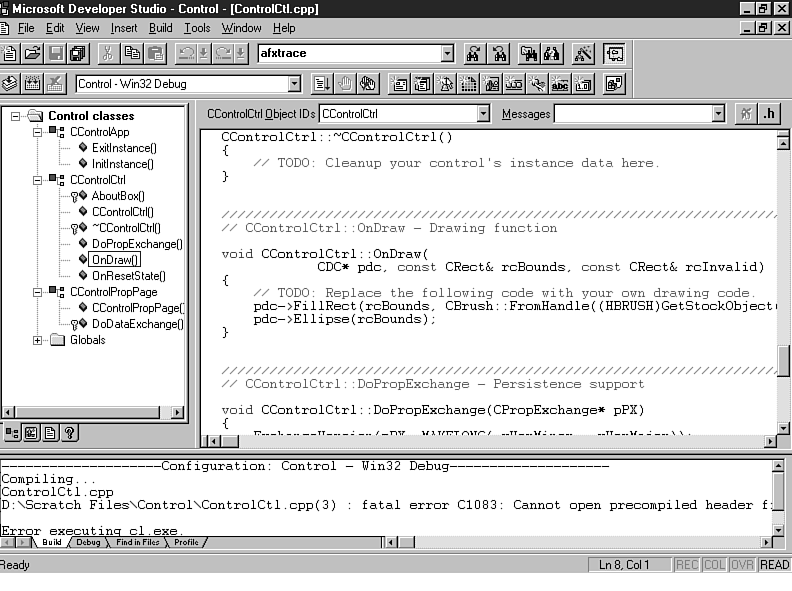Select the AboutBox() tree item
Image resolution: width=792 pixels, height=591 pixels.
pos(118,196)
